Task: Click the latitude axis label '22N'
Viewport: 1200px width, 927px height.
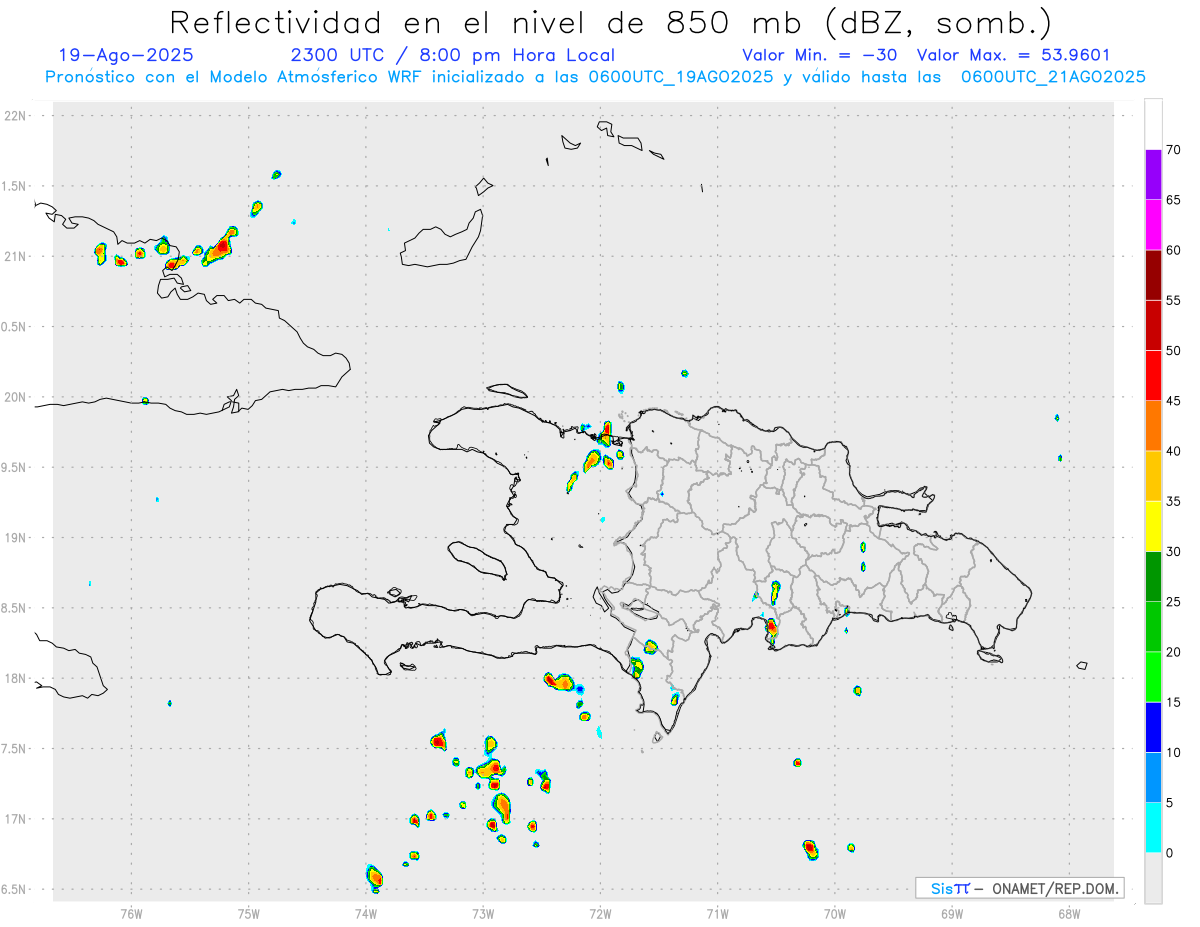Action: point(15,116)
